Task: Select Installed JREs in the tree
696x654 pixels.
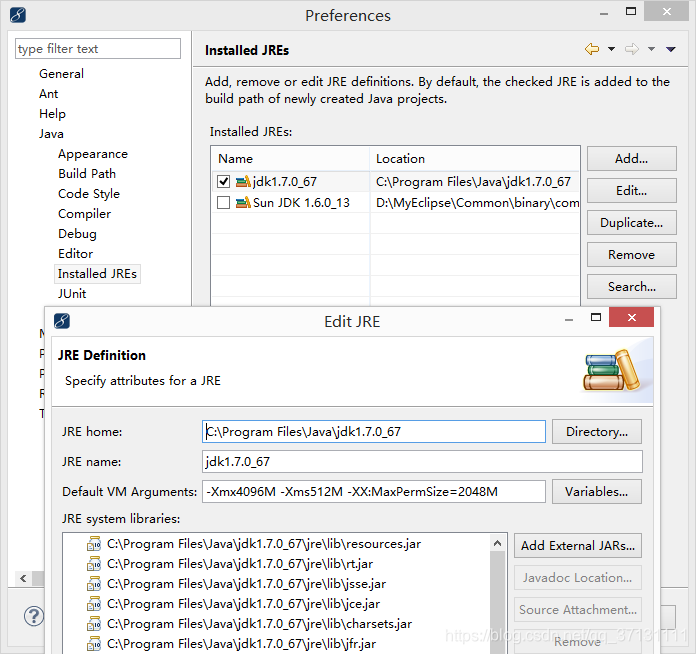Action: tap(97, 273)
